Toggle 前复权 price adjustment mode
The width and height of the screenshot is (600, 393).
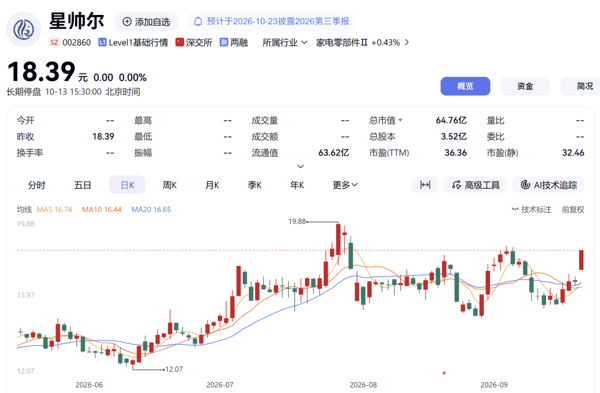click(573, 209)
